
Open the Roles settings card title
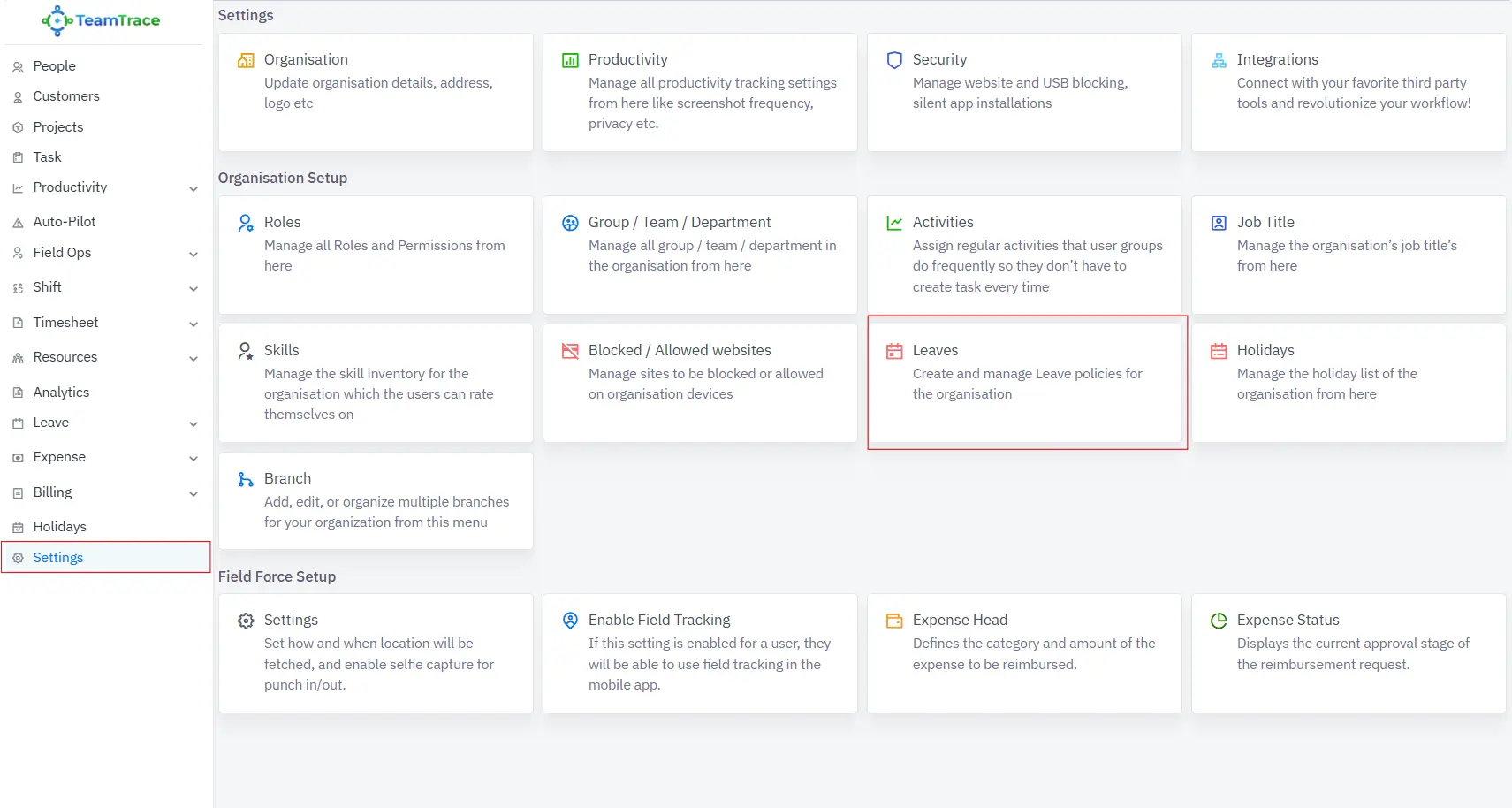(x=282, y=222)
